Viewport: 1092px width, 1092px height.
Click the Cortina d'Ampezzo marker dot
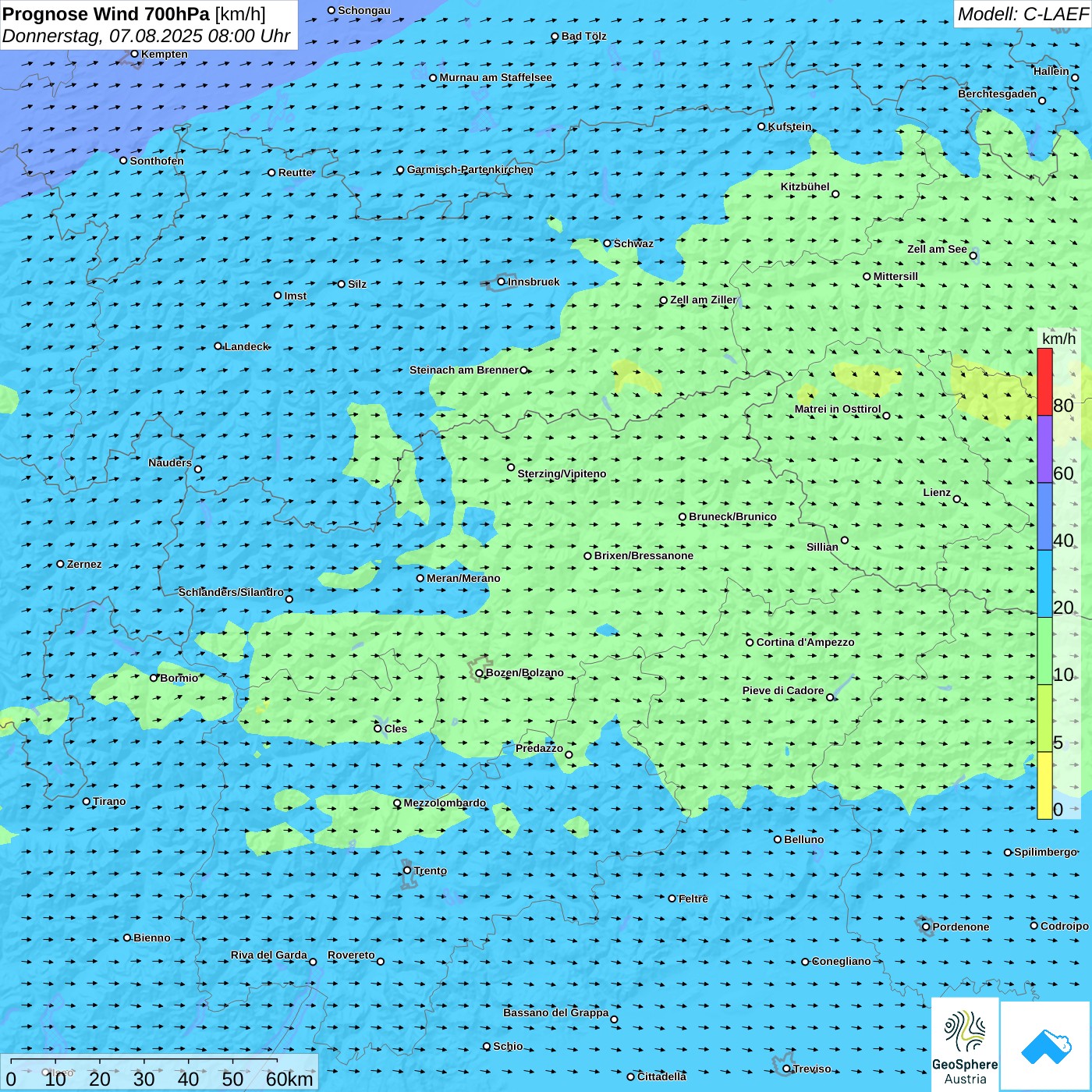click(750, 643)
